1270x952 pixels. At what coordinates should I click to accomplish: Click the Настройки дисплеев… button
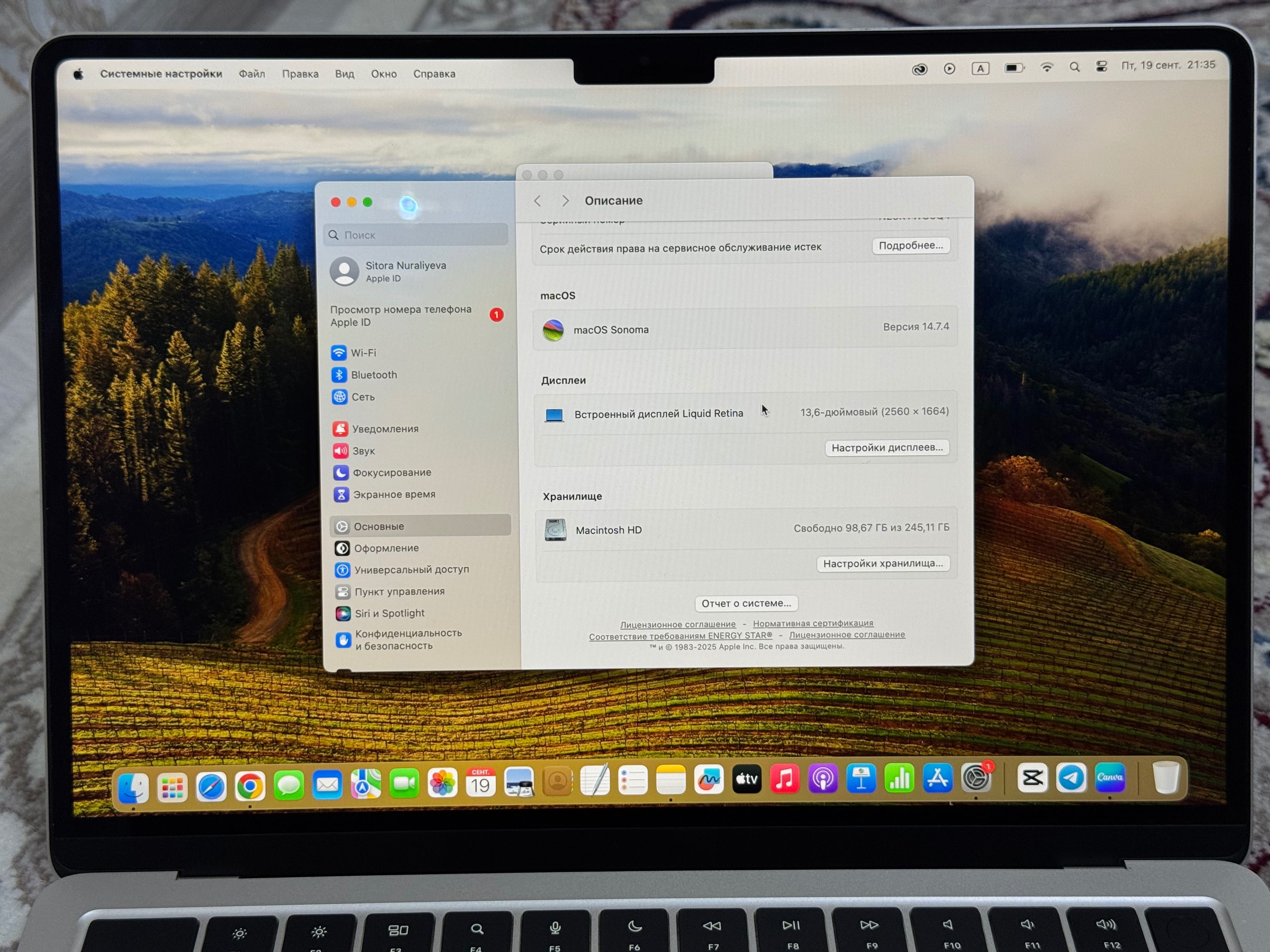(887, 448)
